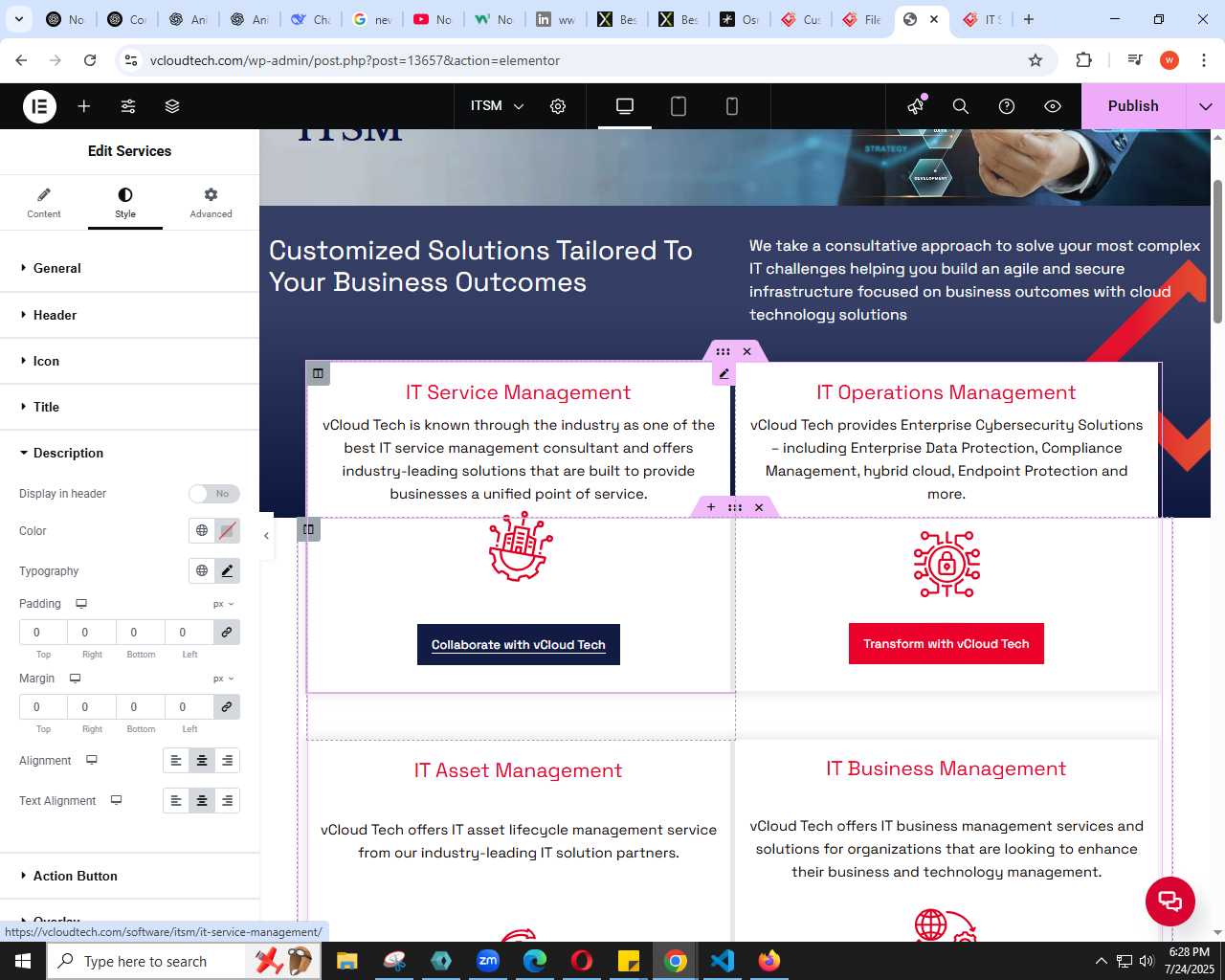Image resolution: width=1225 pixels, height=980 pixels.
Task: Set Text Alignment to center
Action: [202, 801]
